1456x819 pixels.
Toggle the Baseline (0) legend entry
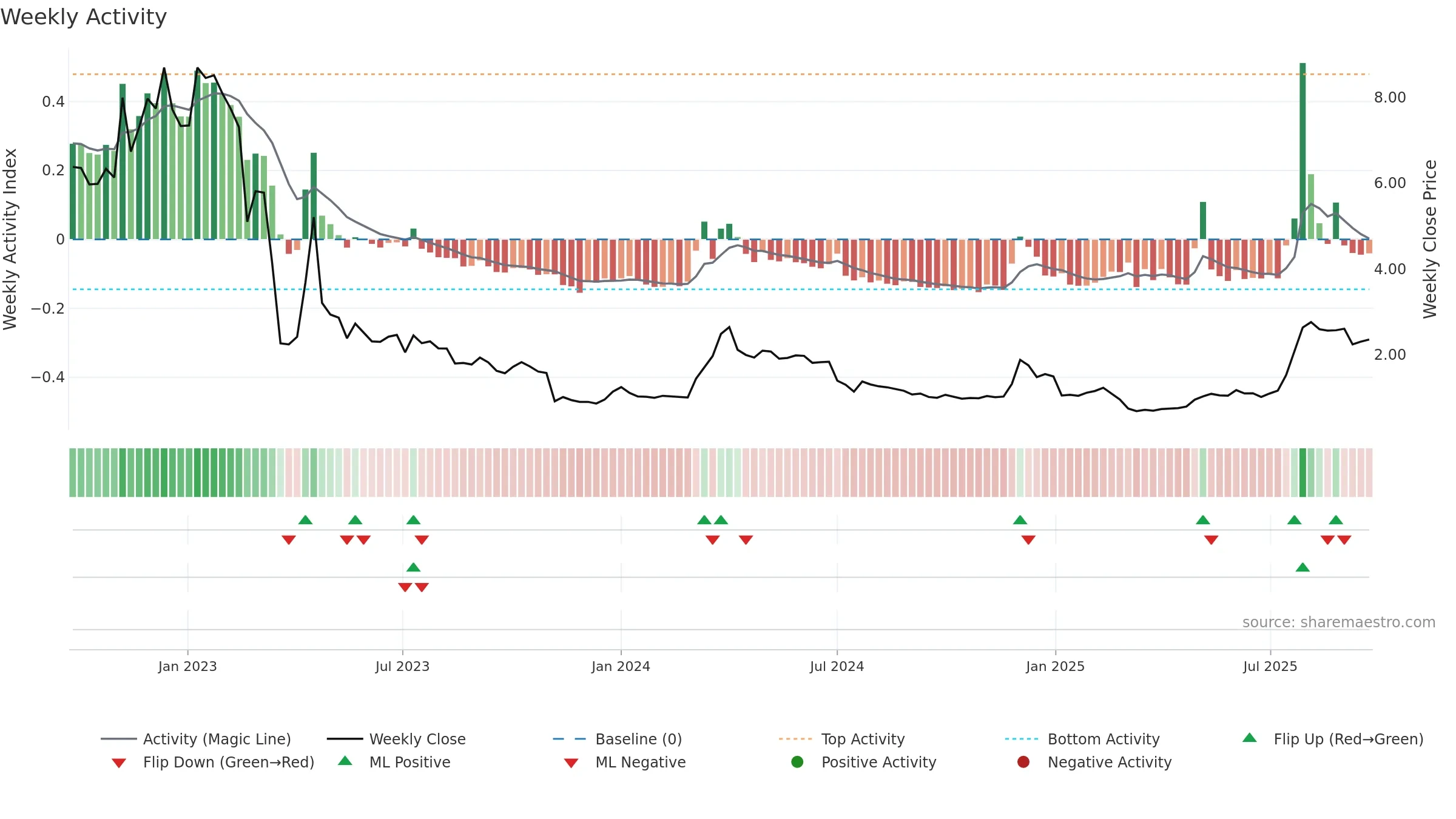(x=618, y=739)
